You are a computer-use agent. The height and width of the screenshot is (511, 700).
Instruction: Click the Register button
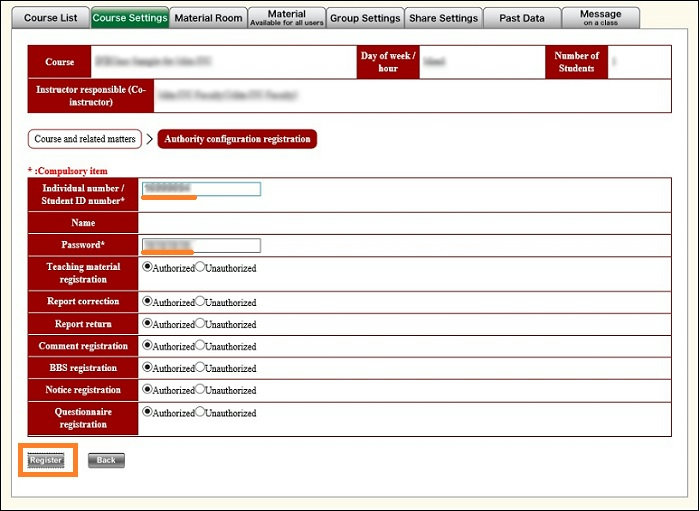coord(47,460)
